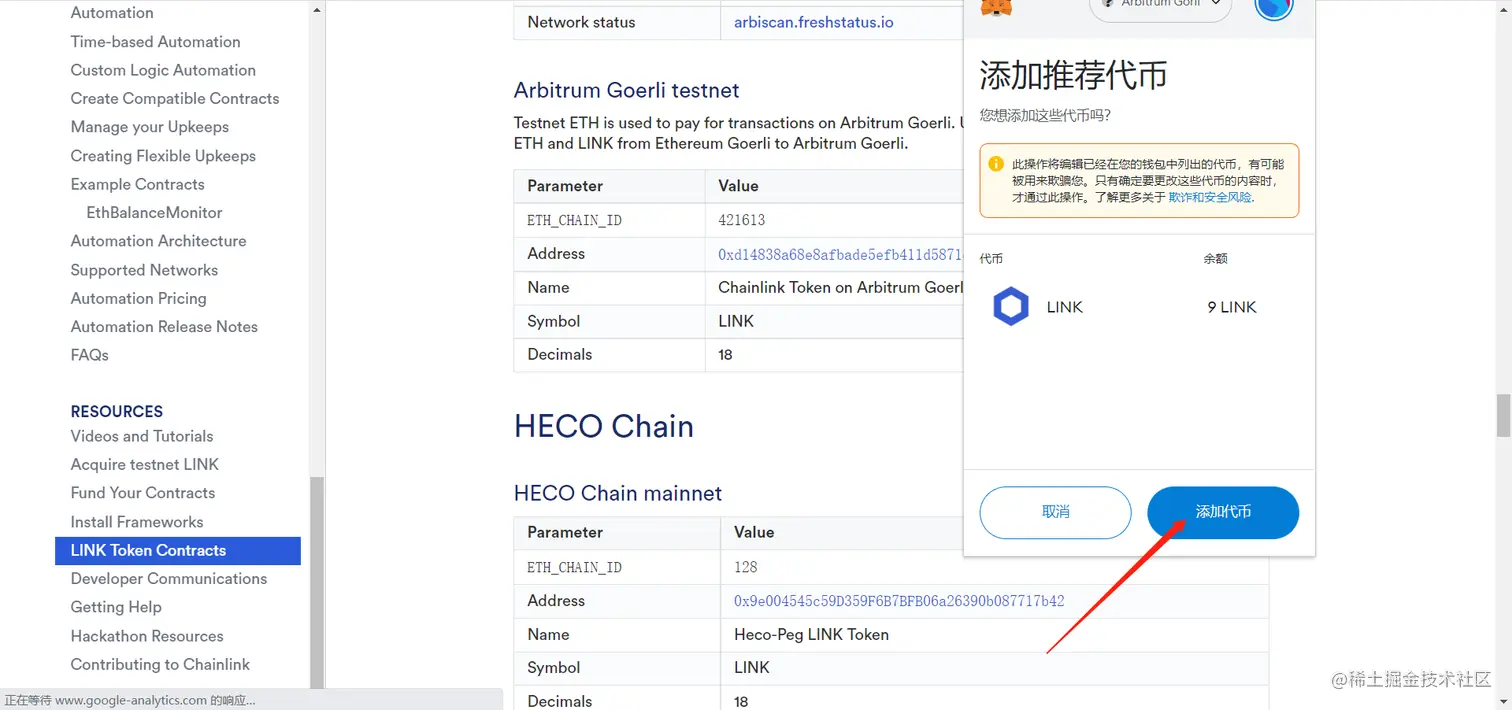
Task: Open the MetaMask account avatar
Action: click(x=1274, y=6)
